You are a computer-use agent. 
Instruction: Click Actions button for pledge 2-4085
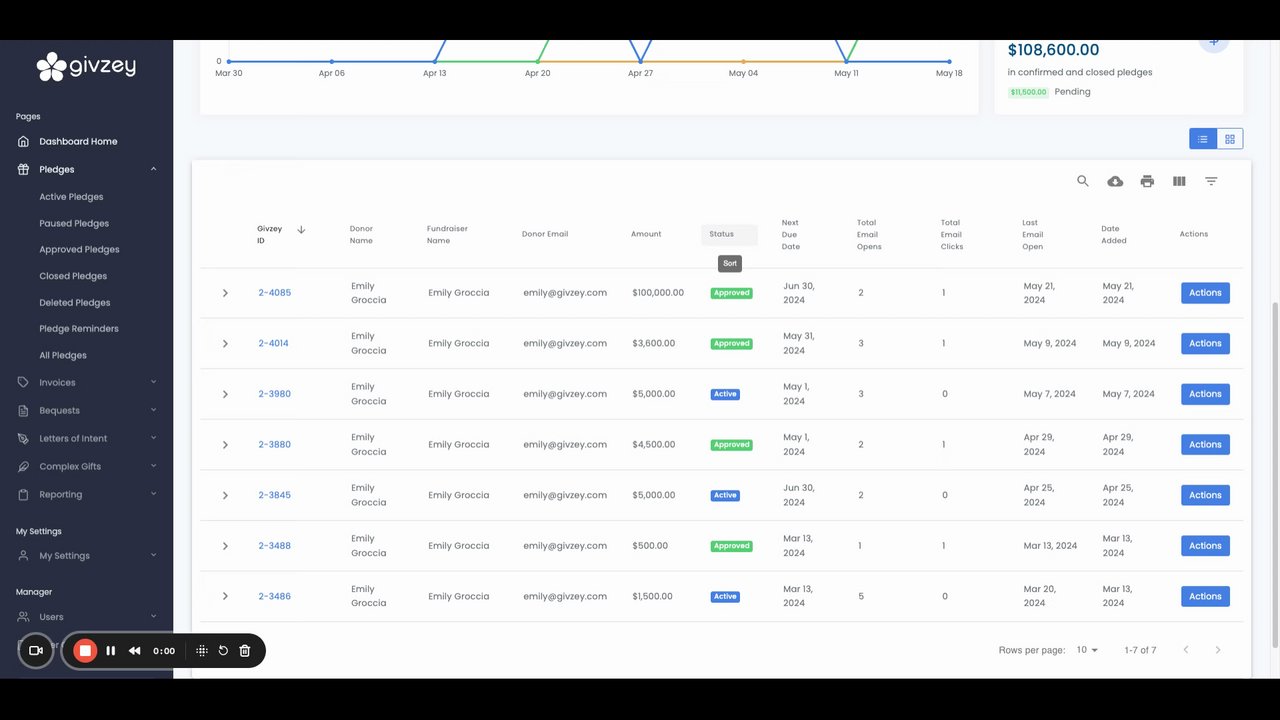tap(1205, 293)
